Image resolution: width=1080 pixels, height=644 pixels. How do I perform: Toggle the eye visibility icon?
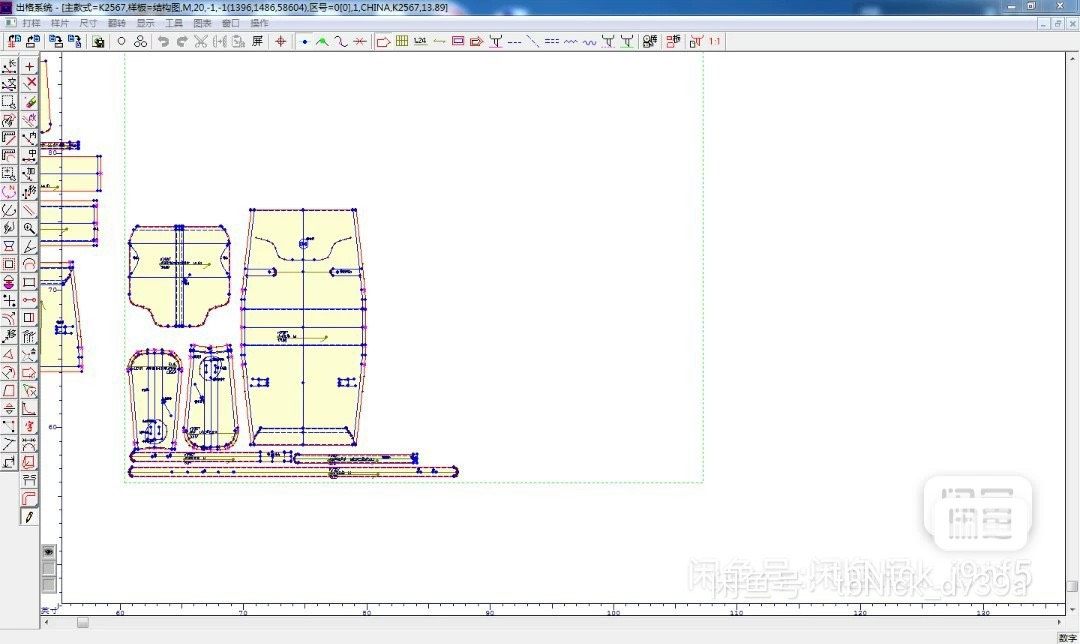click(48, 551)
